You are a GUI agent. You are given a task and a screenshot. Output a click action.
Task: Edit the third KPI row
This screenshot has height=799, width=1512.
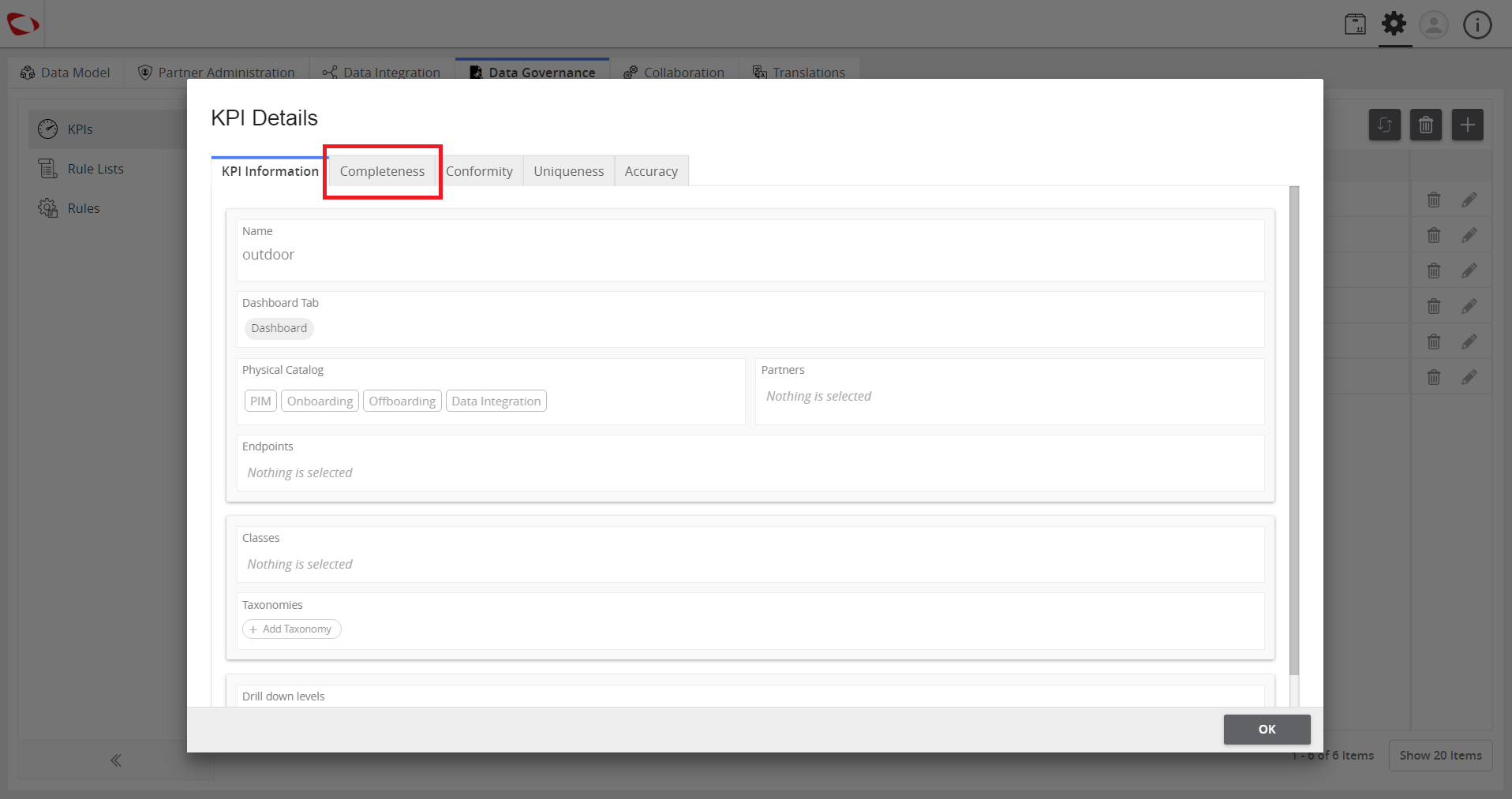pos(1469,271)
